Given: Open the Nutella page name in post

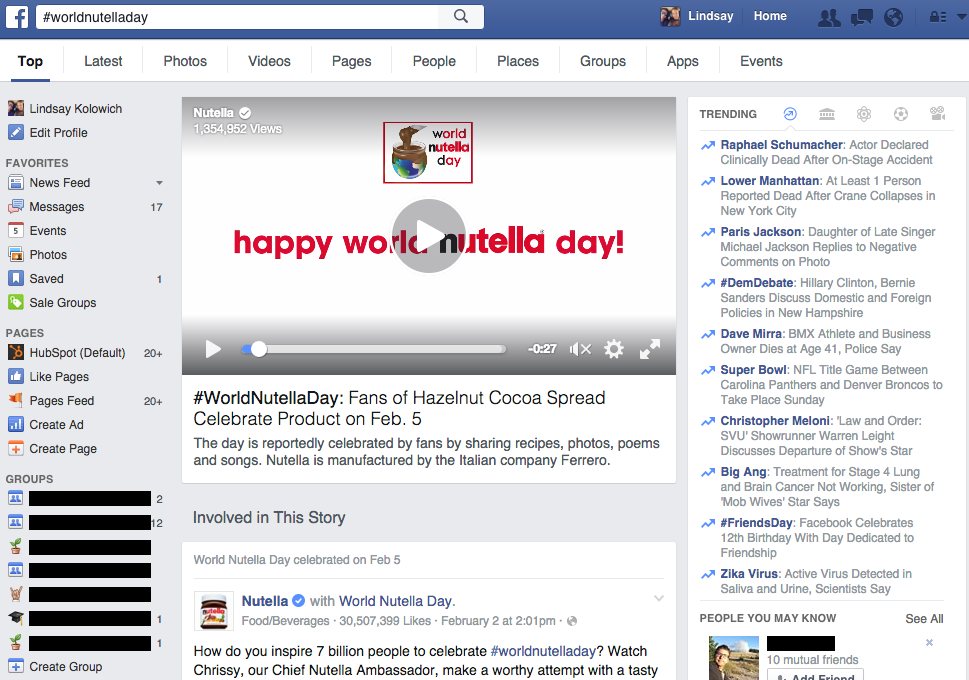Looking at the screenshot, I should pyautogui.click(x=264, y=601).
